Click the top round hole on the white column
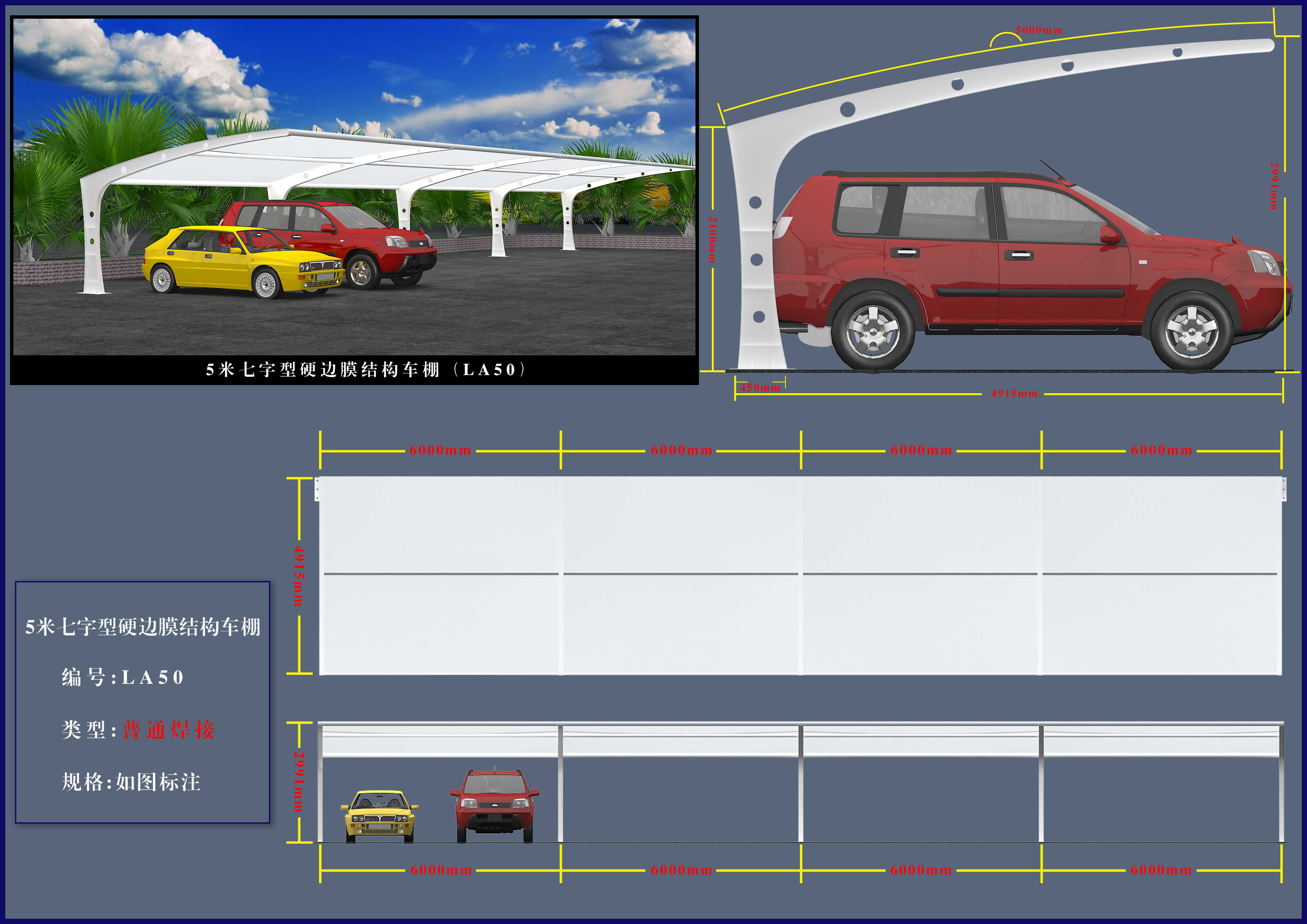The height and width of the screenshot is (924, 1307). pyautogui.click(x=755, y=203)
